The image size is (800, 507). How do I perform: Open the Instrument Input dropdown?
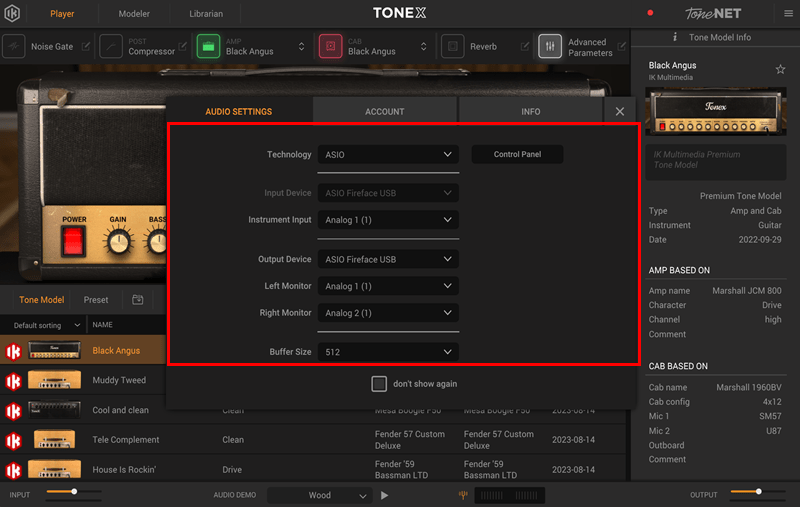pyautogui.click(x=388, y=220)
